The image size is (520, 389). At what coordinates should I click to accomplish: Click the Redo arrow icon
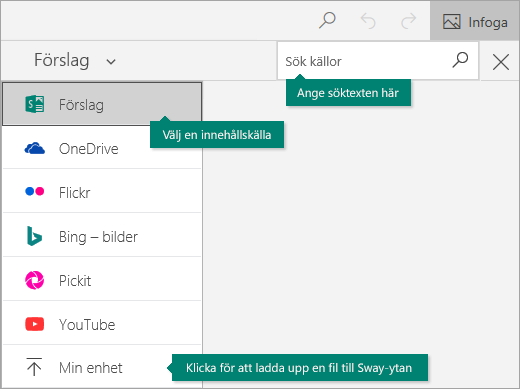[408, 21]
